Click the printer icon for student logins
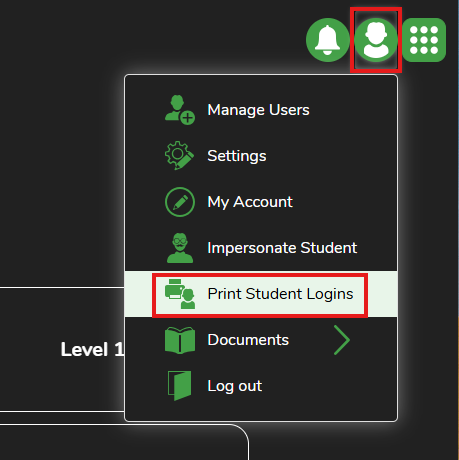 tap(180, 294)
